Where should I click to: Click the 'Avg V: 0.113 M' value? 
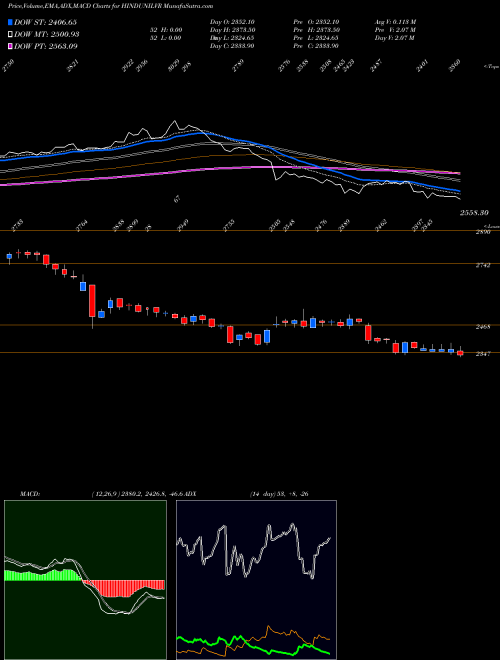point(395,22)
